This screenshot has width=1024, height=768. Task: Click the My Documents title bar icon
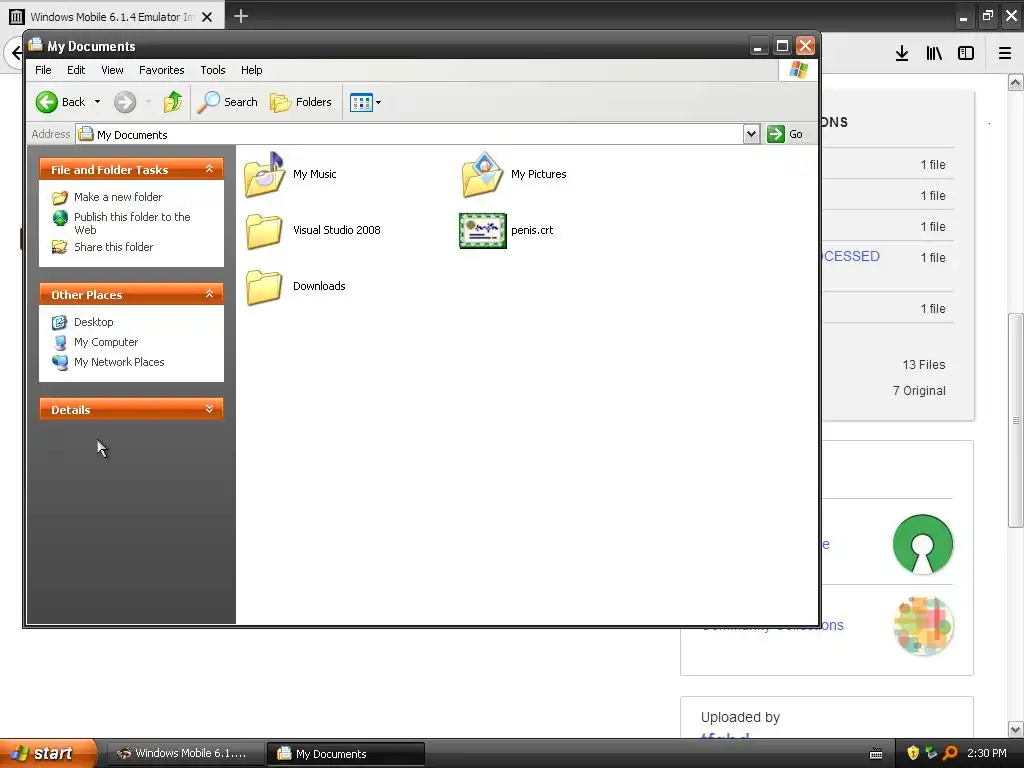(x=35, y=45)
